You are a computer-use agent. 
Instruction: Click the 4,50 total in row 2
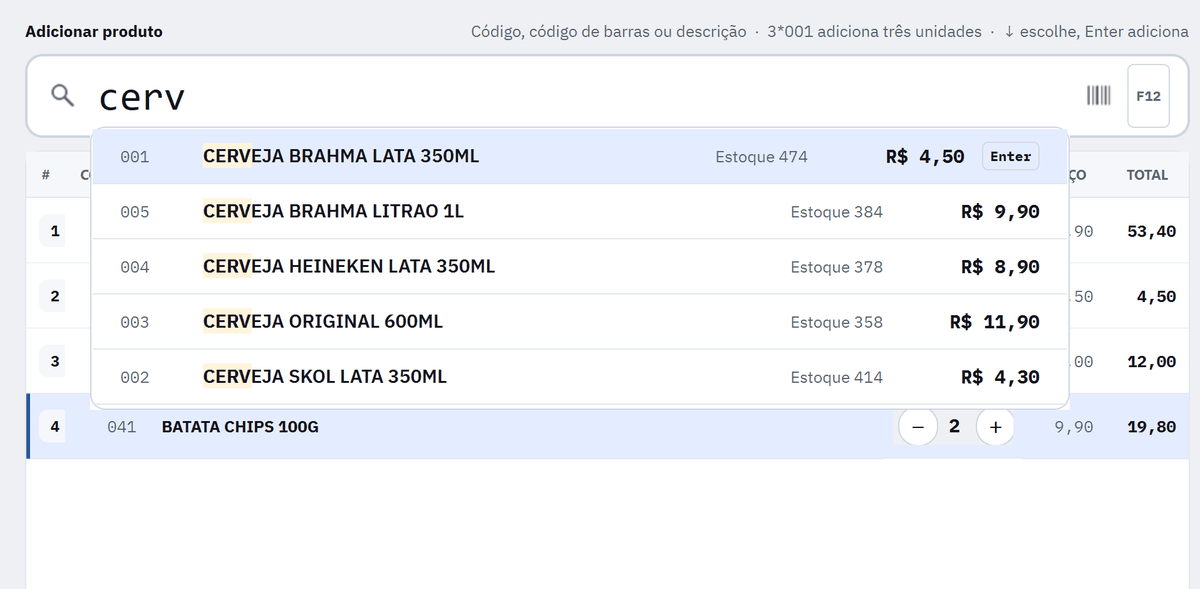tap(1157, 297)
